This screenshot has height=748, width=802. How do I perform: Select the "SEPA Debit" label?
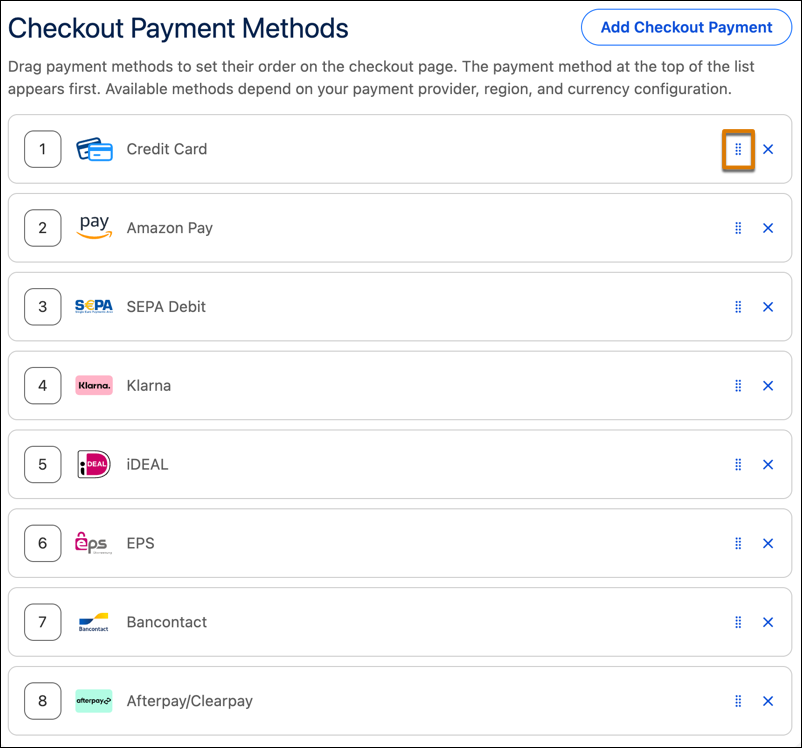pyautogui.click(x=166, y=306)
